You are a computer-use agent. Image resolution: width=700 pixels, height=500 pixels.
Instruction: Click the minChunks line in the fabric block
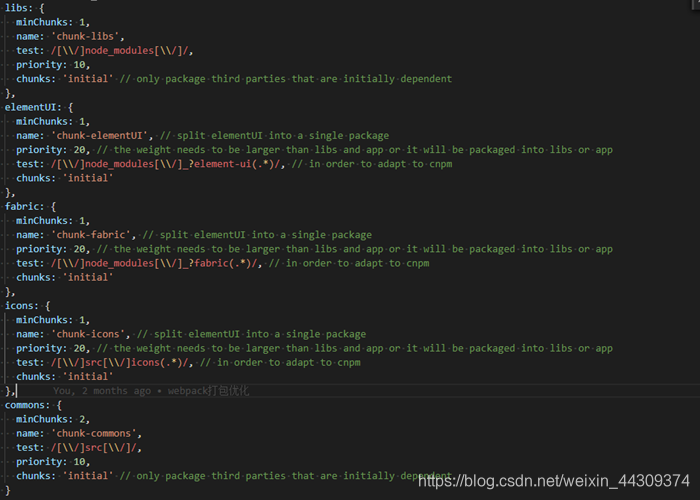point(53,221)
